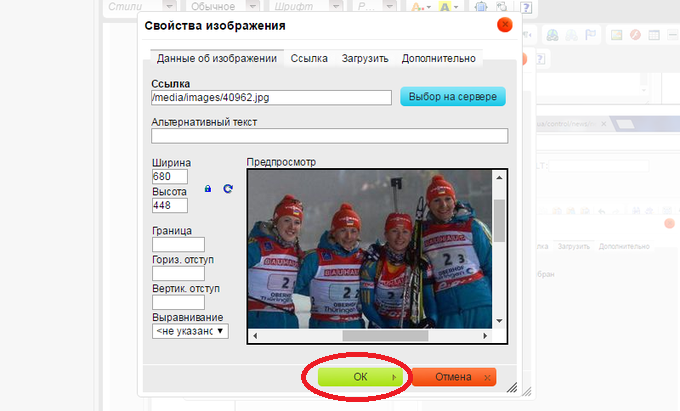Switch to the Ссылка tab

click(309, 59)
